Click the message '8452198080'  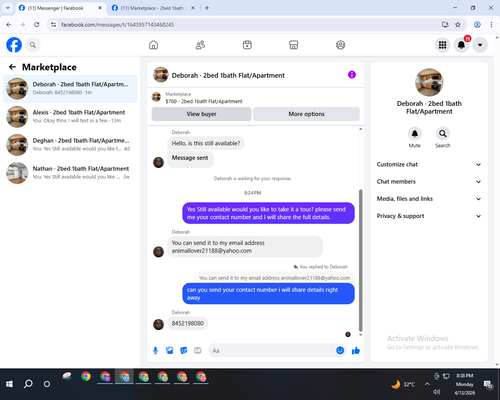click(188, 323)
